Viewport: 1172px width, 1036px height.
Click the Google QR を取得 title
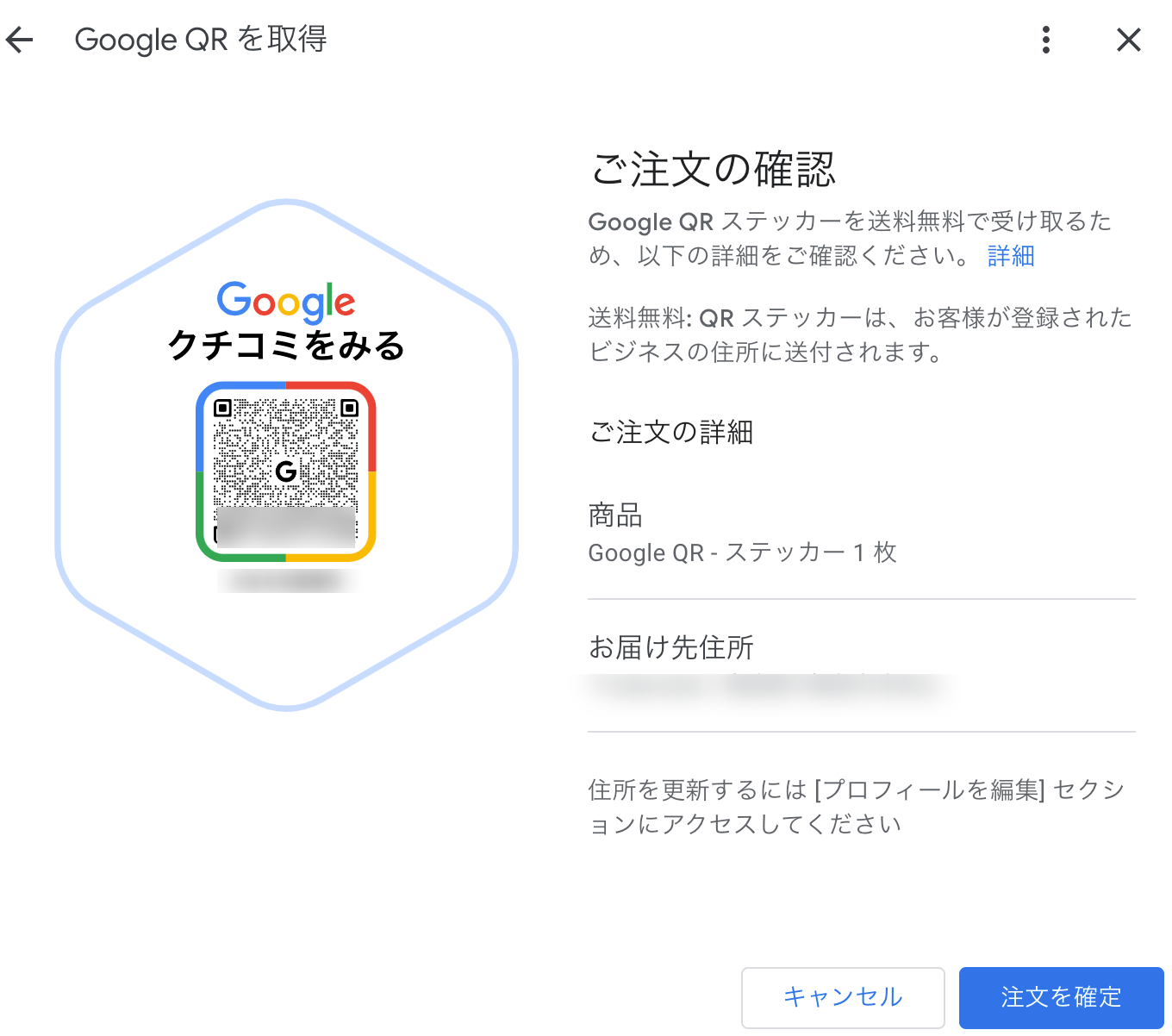[201, 40]
